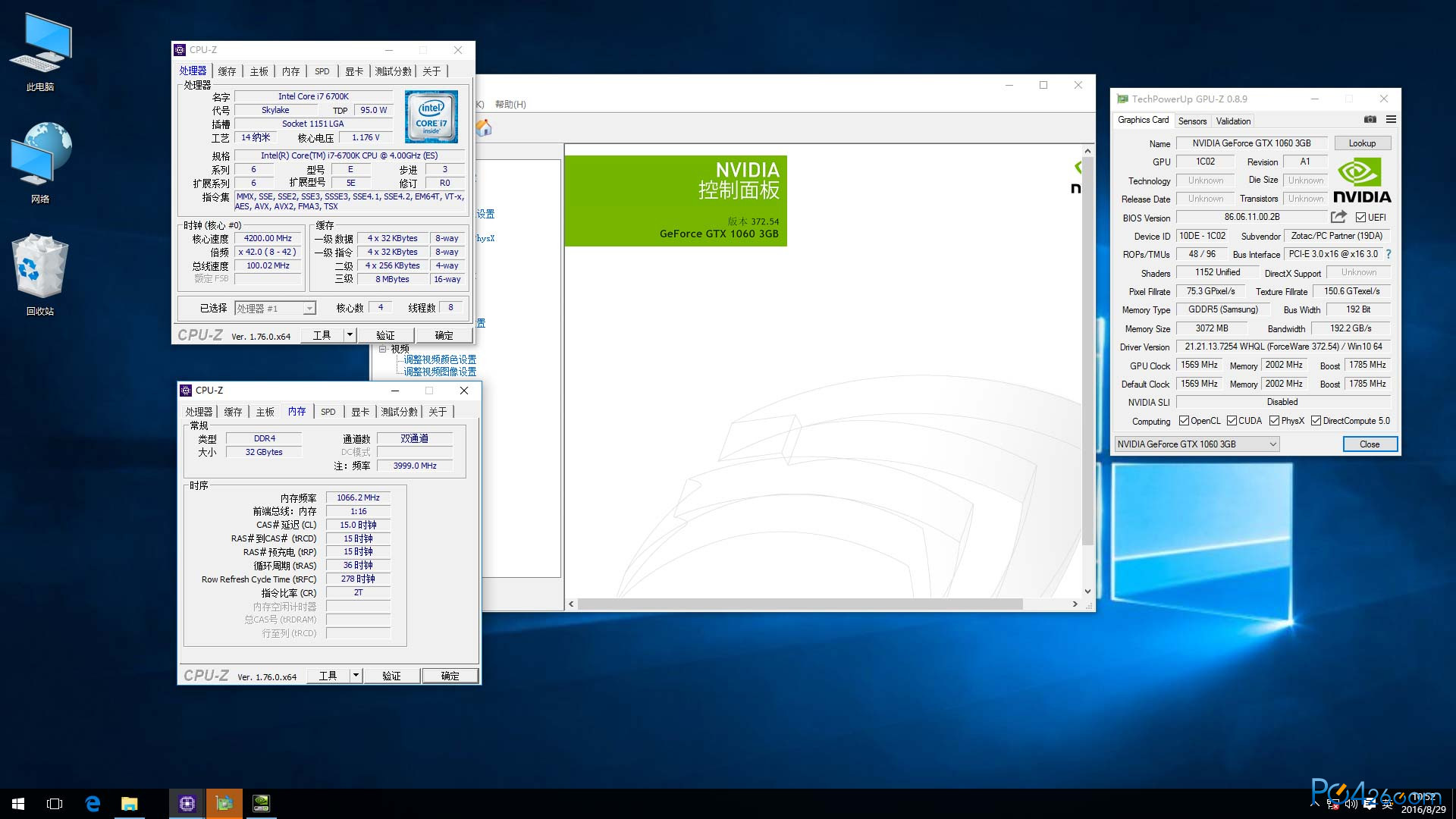Open the 缓存 tab in upper CPU-Z
The width and height of the screenshot is (1456, 819).
[x=227, y=71]
